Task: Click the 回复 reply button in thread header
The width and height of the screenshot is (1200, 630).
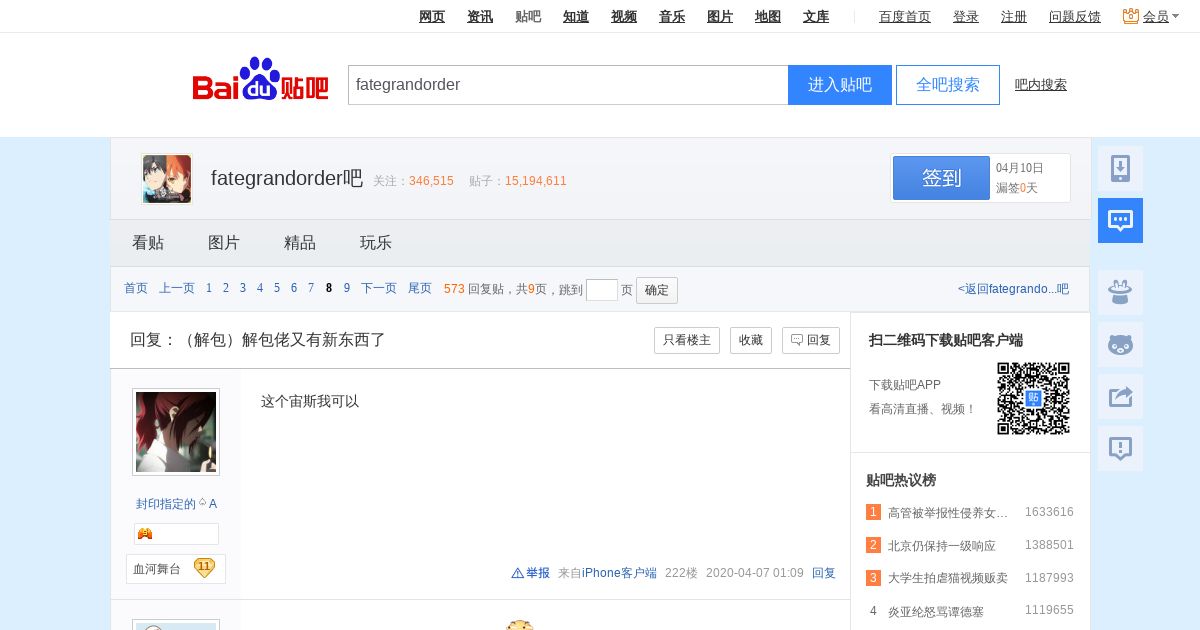Action: point(811,340)
